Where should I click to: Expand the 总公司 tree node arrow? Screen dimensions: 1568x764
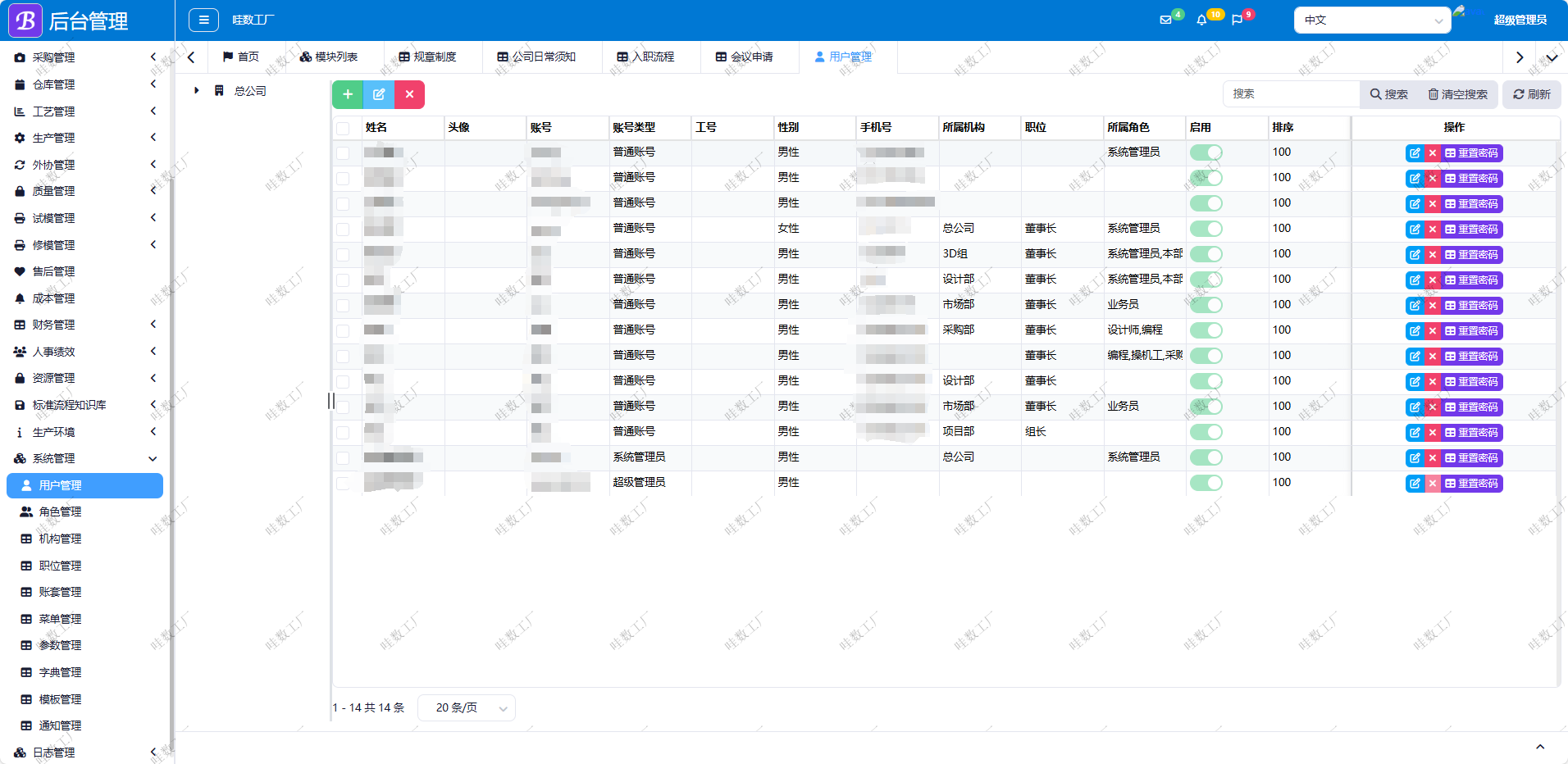197,91
